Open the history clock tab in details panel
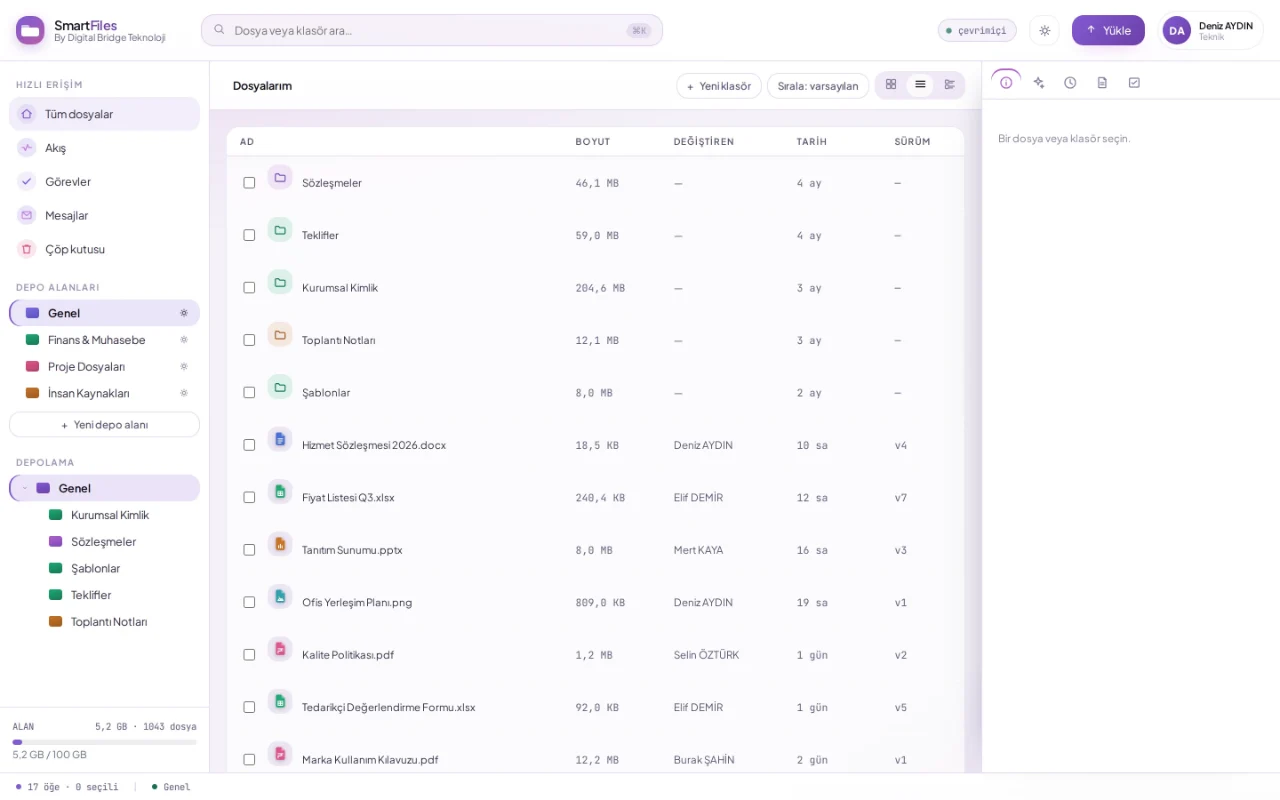 (x=1070, y=83)
